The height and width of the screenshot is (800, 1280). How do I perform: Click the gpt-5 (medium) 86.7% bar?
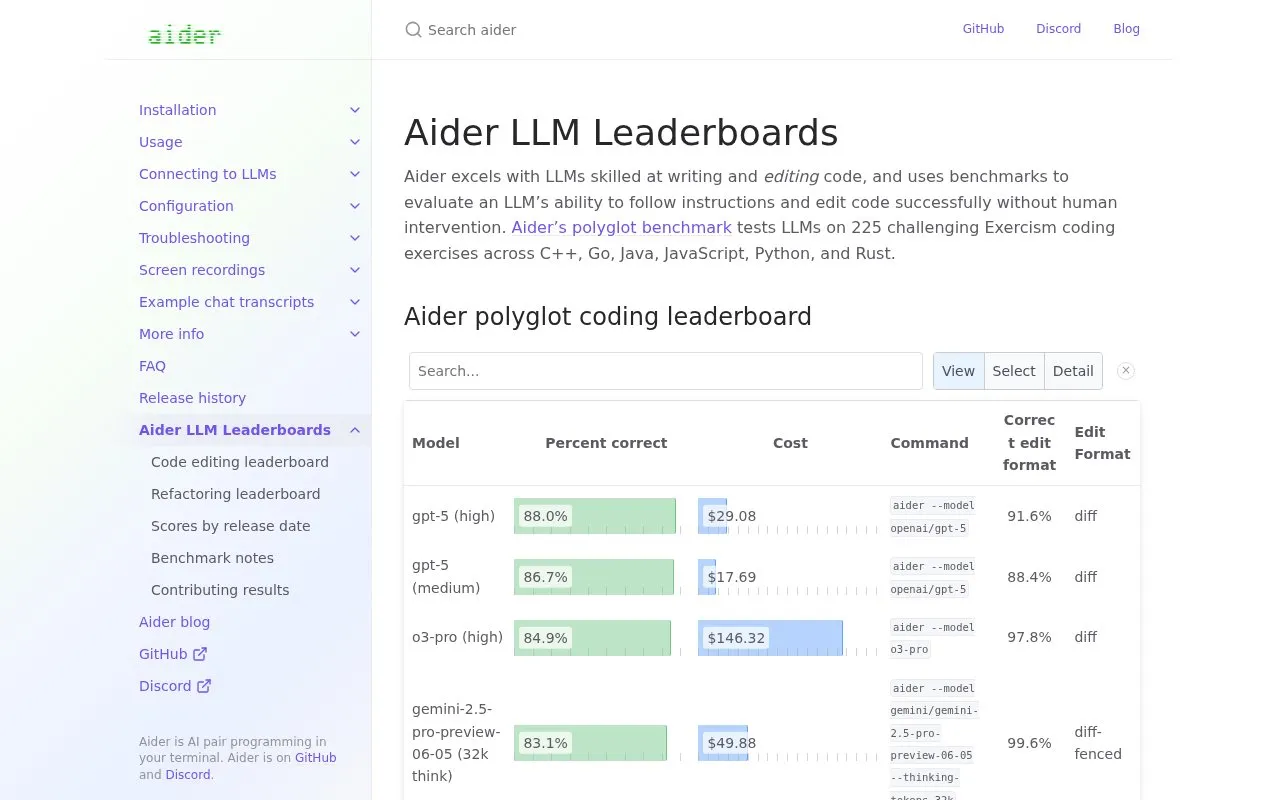click(594, 577)
